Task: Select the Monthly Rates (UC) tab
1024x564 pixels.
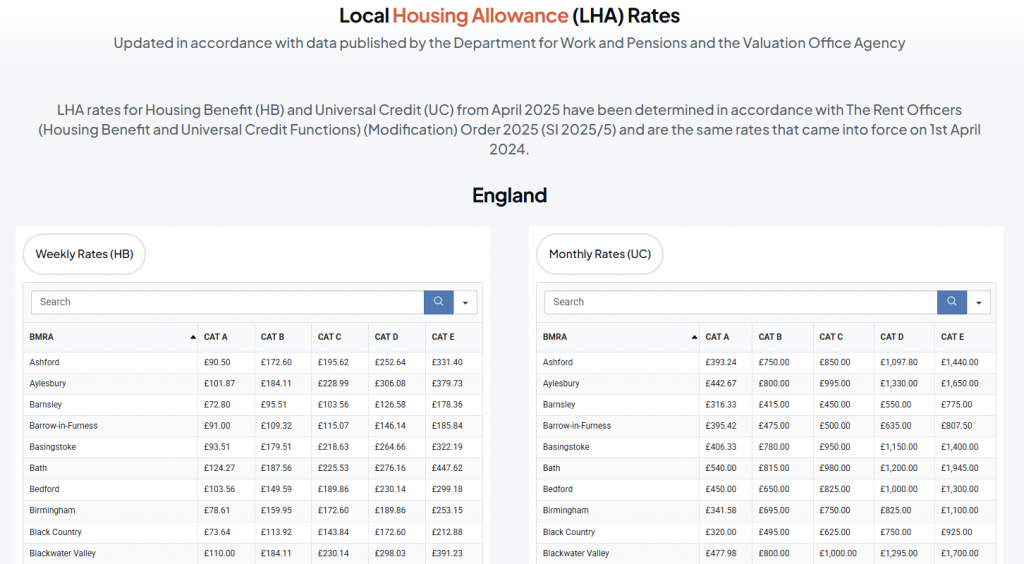Action: click(x=599, y=254)
